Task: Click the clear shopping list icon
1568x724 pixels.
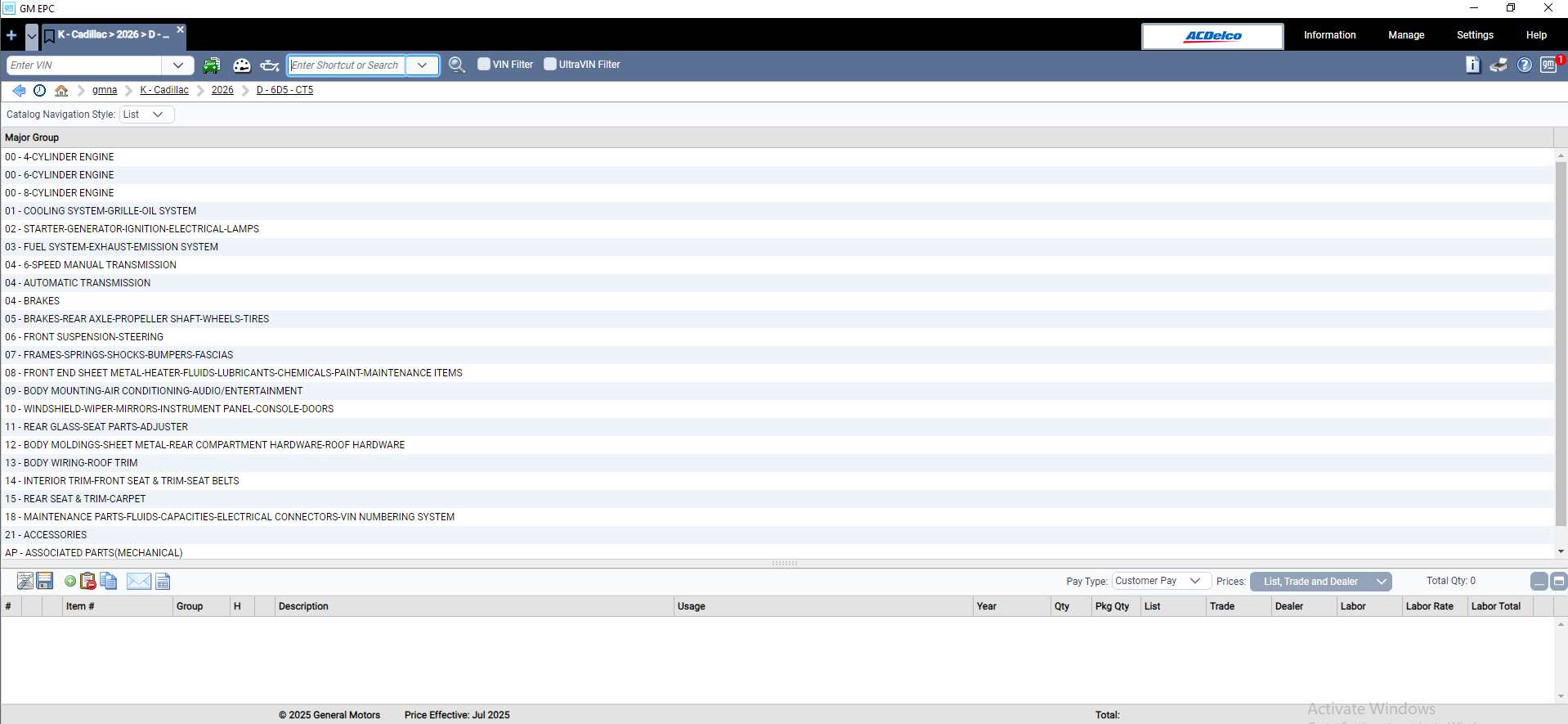Action: tap(25, 581)
